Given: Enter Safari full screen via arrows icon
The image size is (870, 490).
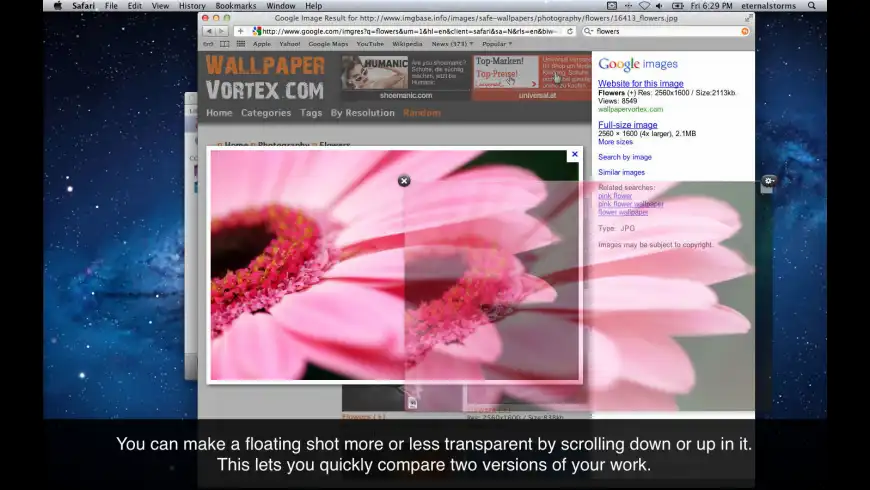Looking at the screenshot, I should pos(748,18).
